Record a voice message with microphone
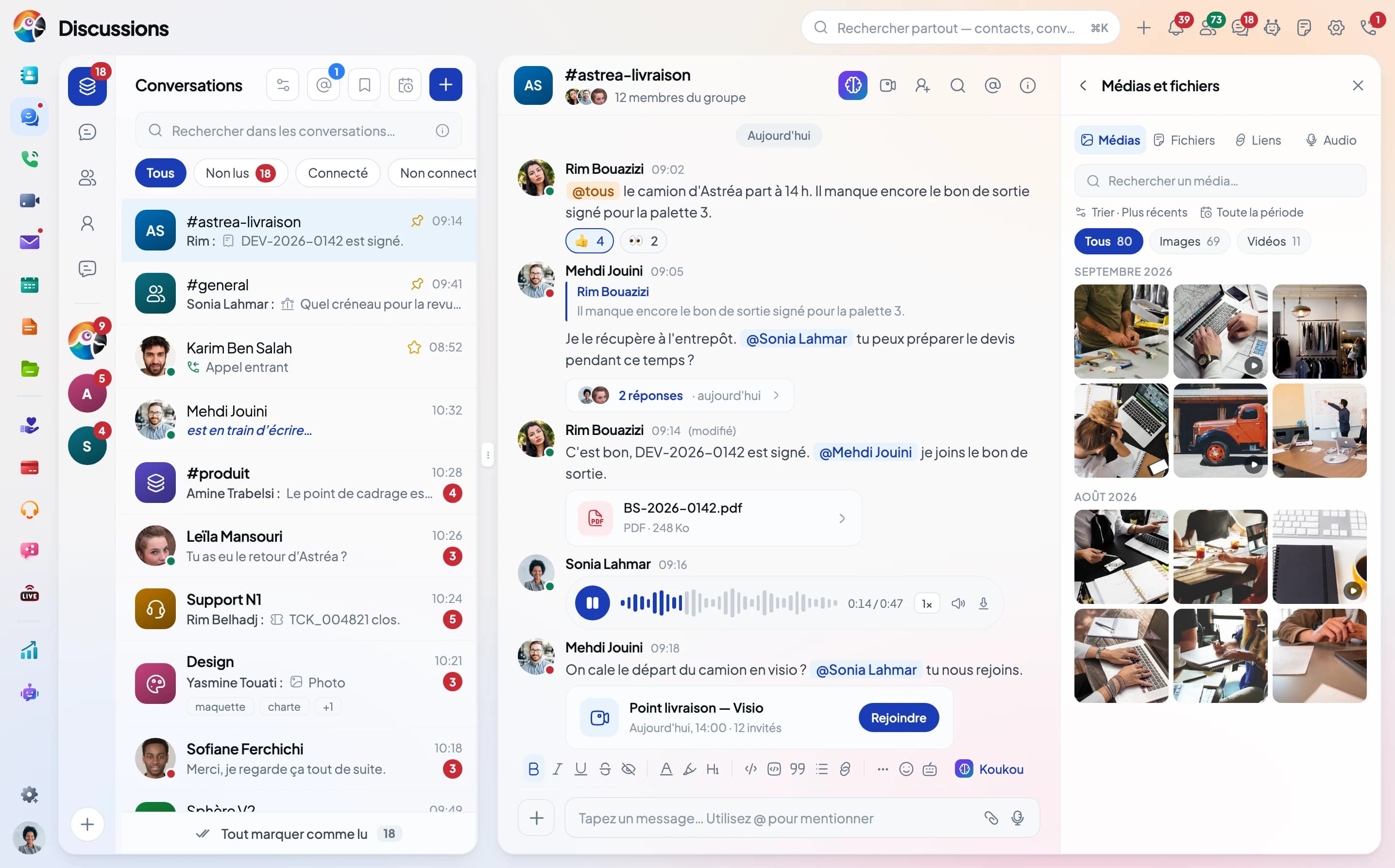Image resolution: width=1395 pixels, height=868 pixels. click(x=1017, y=818)
